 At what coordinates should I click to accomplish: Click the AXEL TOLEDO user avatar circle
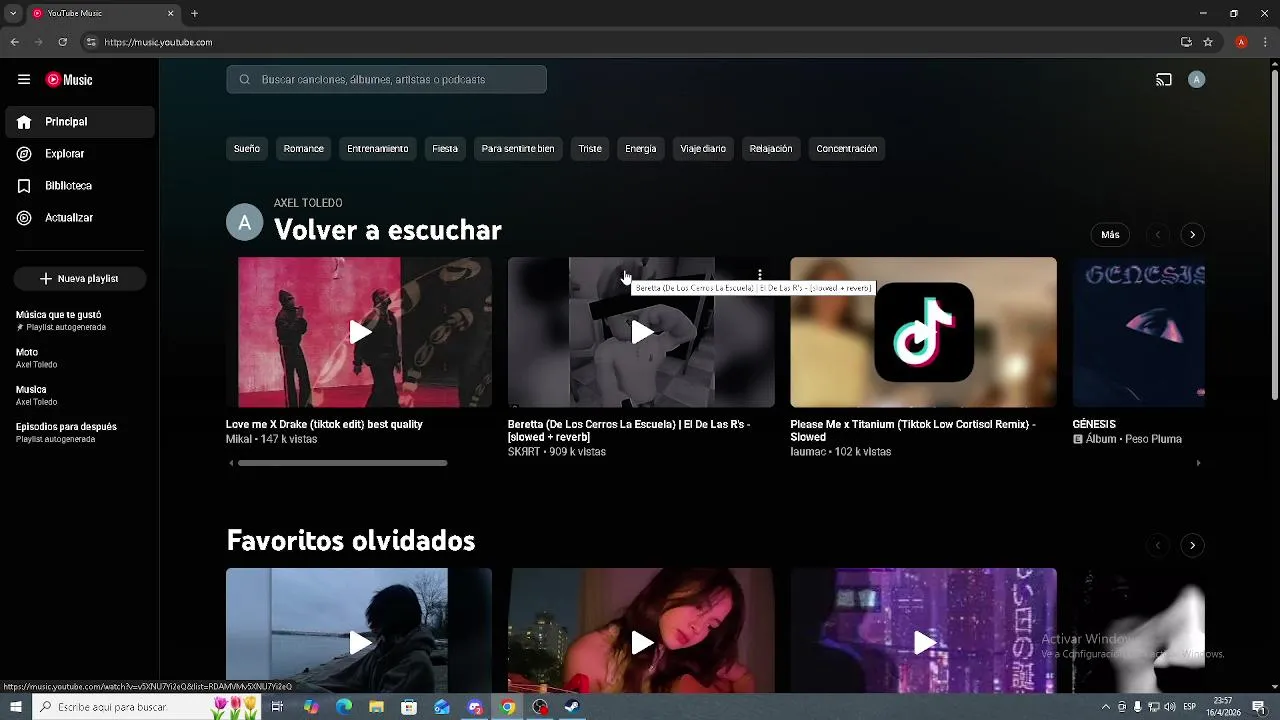[x=244, y=222]
